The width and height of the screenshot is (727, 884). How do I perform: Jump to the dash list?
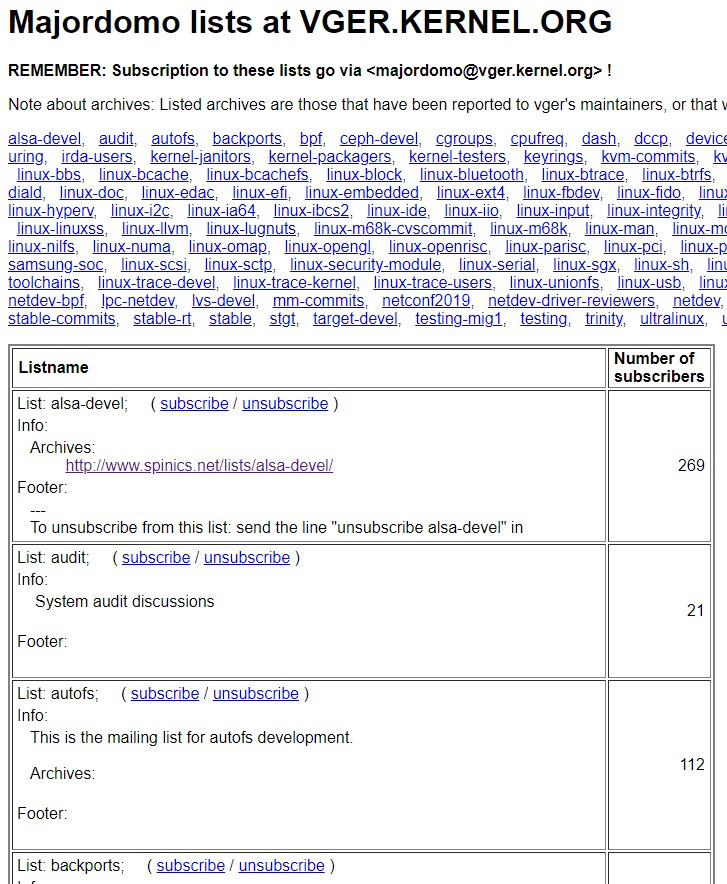click(x=599, y=139)
